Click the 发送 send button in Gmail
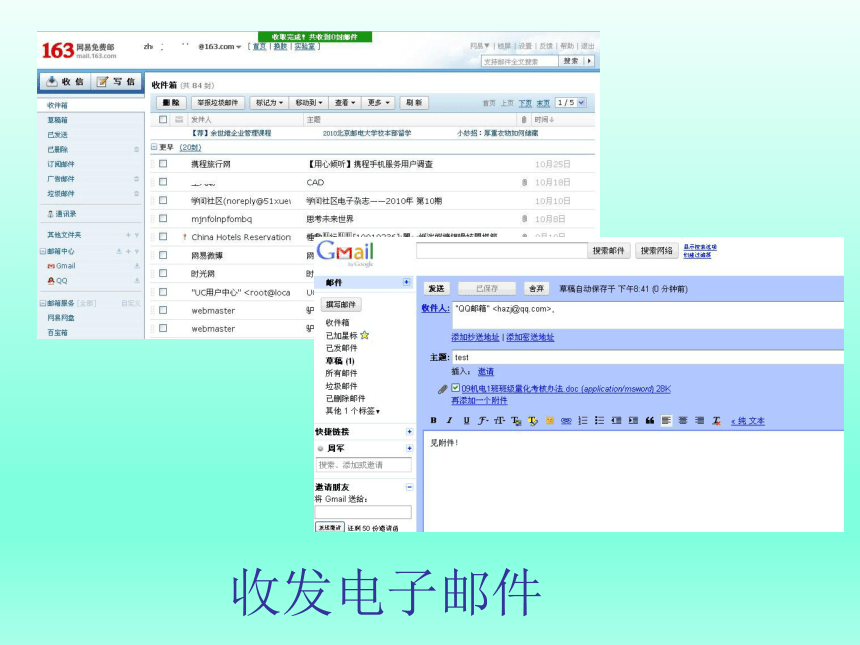Screen dimensions: 860x645 437,288
